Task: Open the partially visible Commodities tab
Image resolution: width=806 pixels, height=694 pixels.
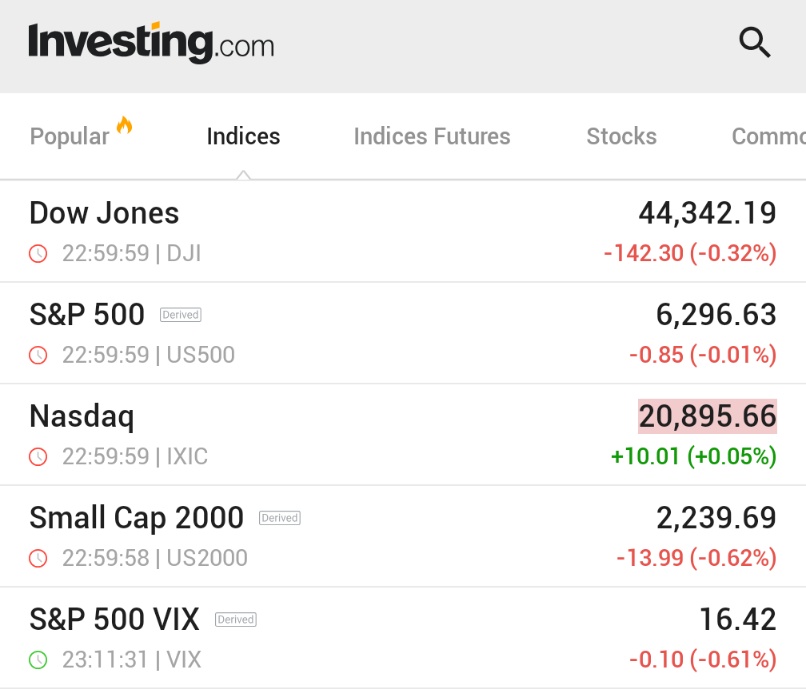Action: (x=768, y=137)
